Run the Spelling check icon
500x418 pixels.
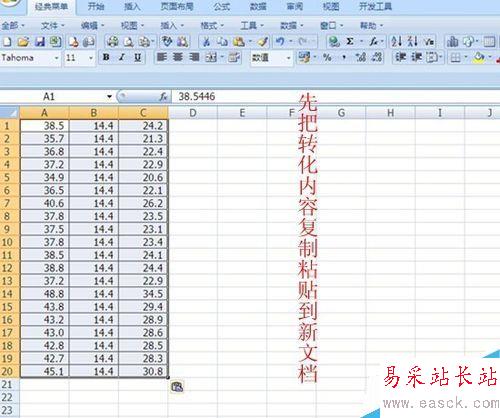tap(167, 42)
